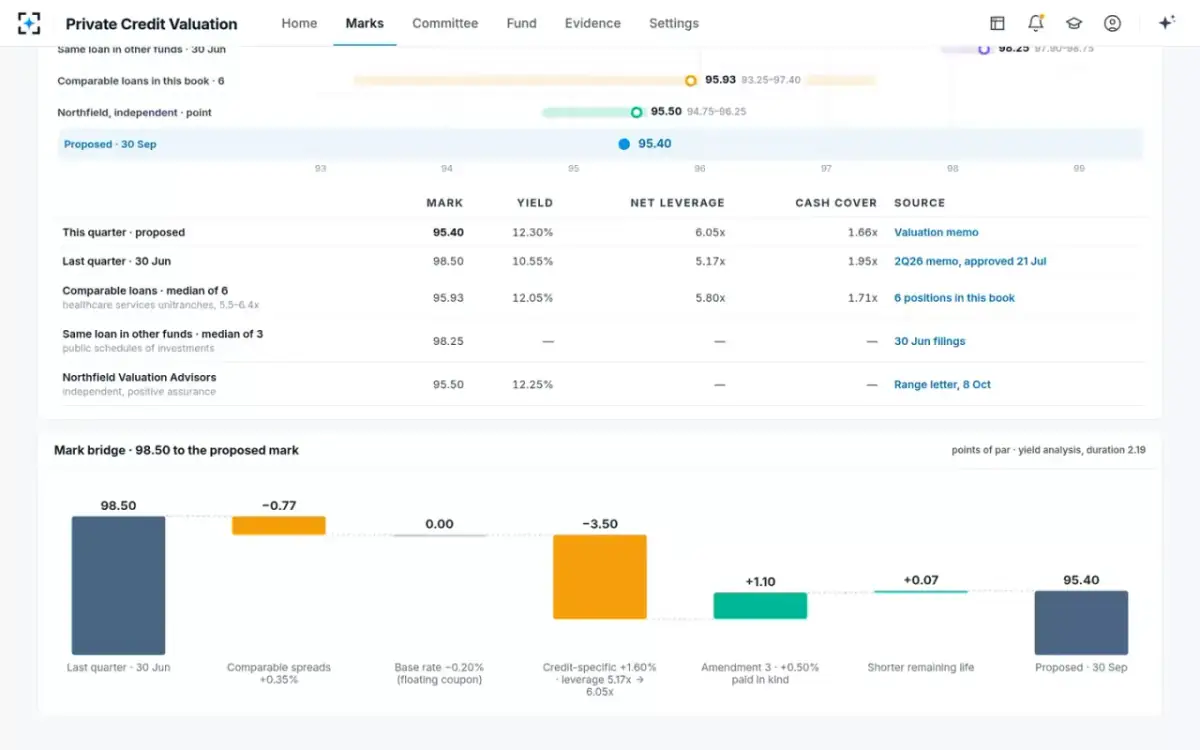The image size is (1200, 750).
Task: Open the user account profile icon
Action: (x=1112, y=23)
